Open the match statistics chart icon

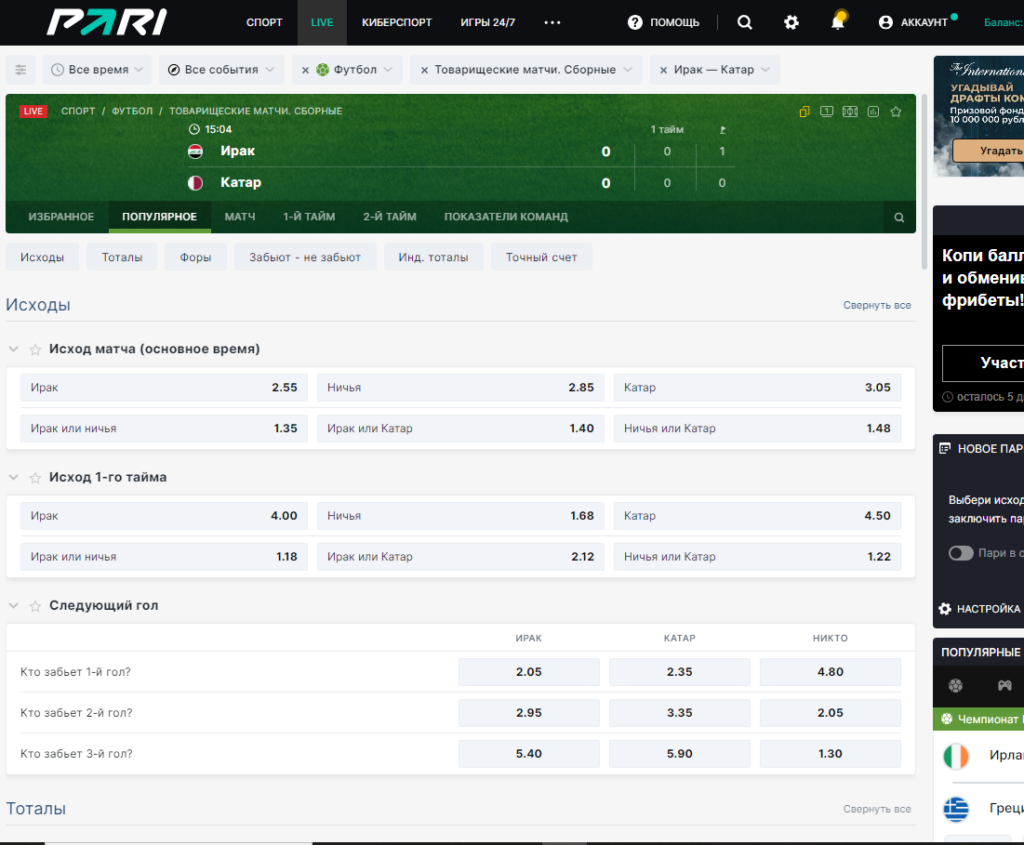[x=873, y=112]
